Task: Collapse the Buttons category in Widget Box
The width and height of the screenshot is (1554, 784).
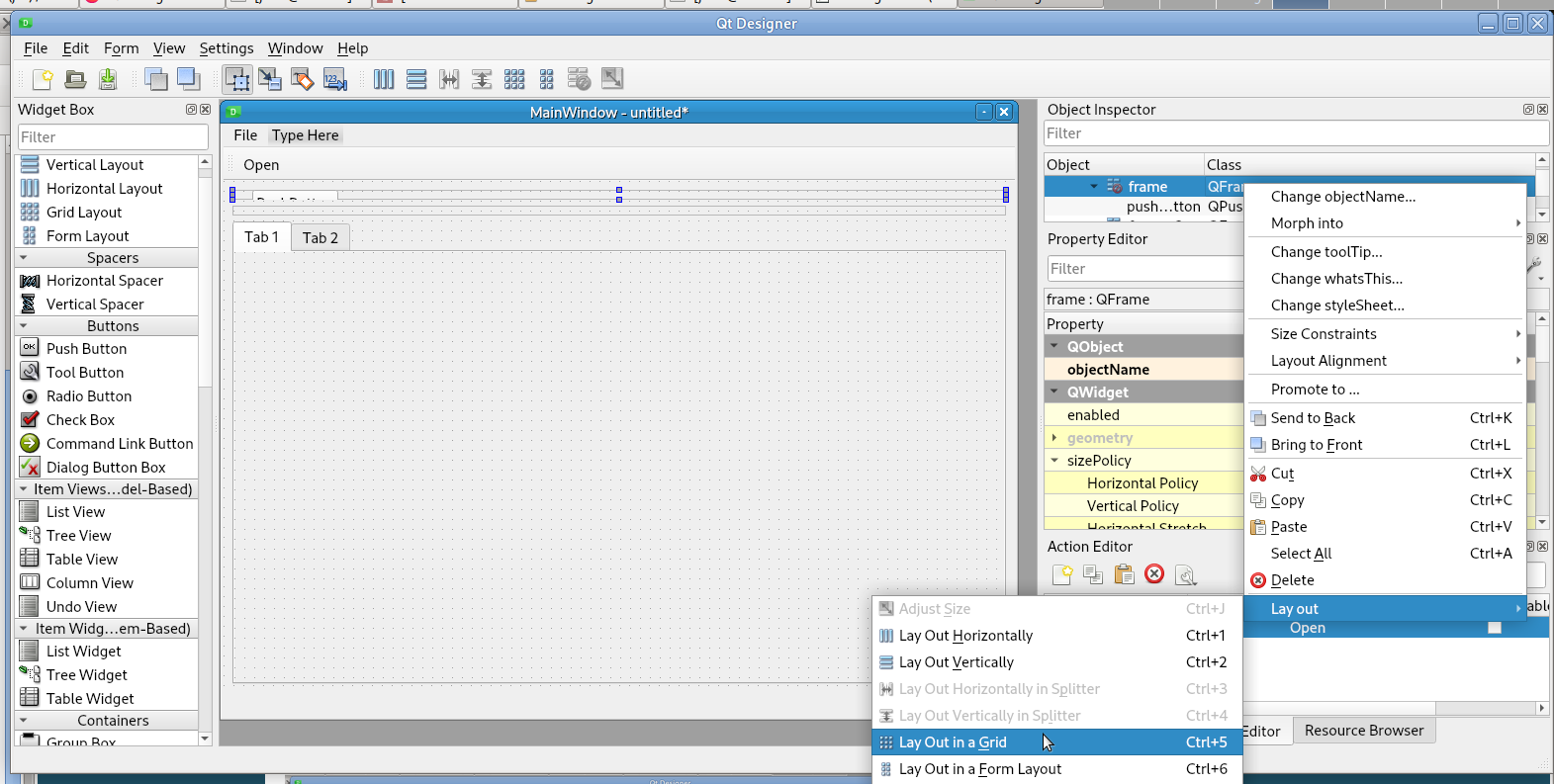Action: coord(24,326)
